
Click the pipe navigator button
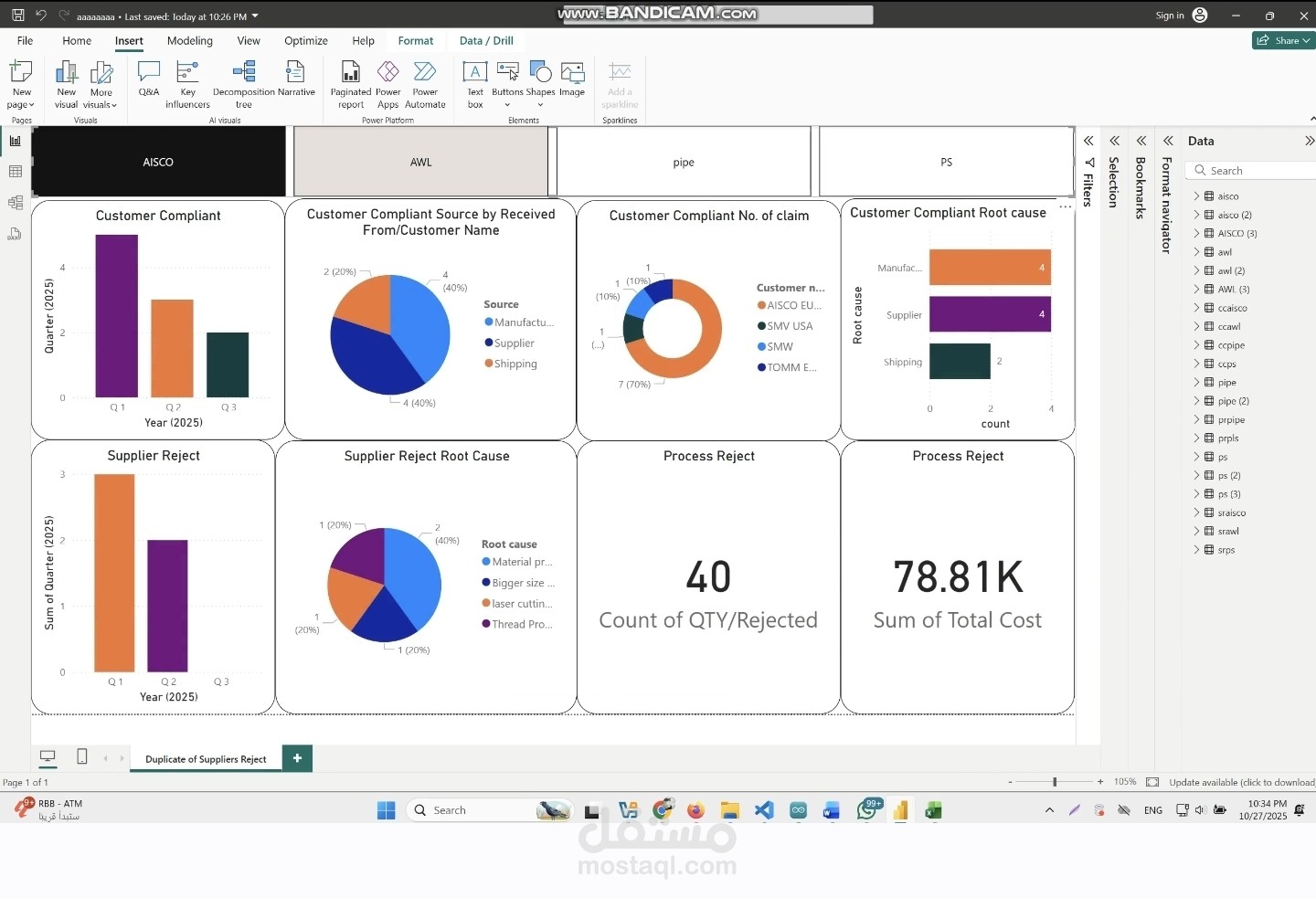684,162
